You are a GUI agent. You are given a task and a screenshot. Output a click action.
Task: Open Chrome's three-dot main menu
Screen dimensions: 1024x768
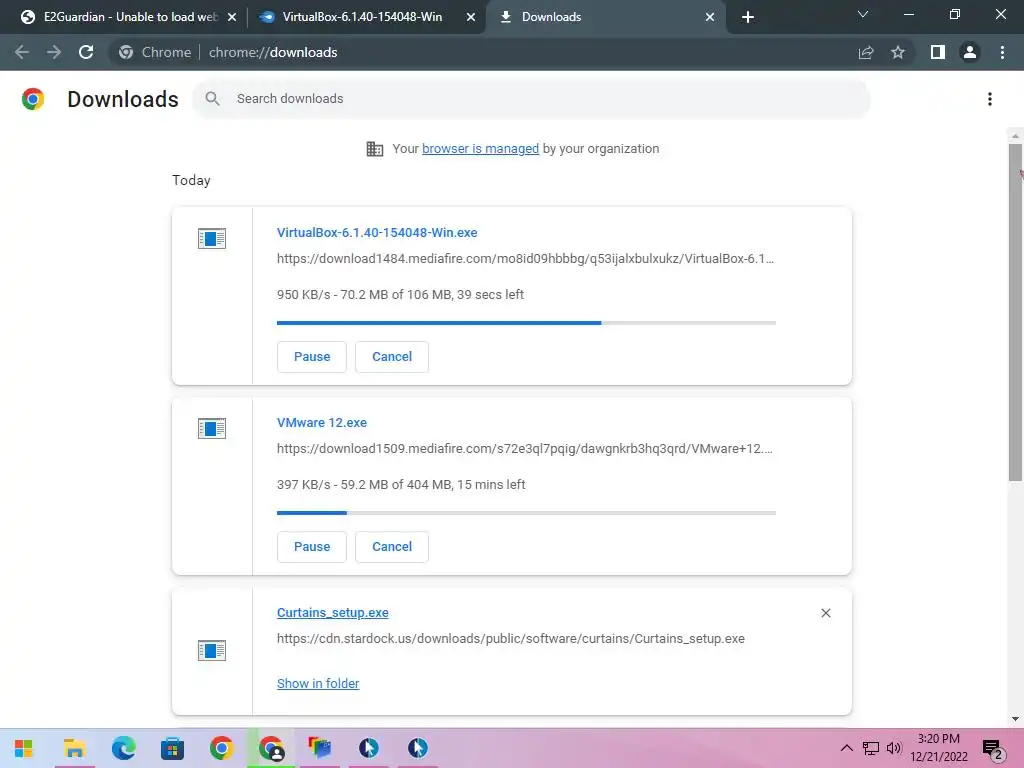click(1002, 52)
